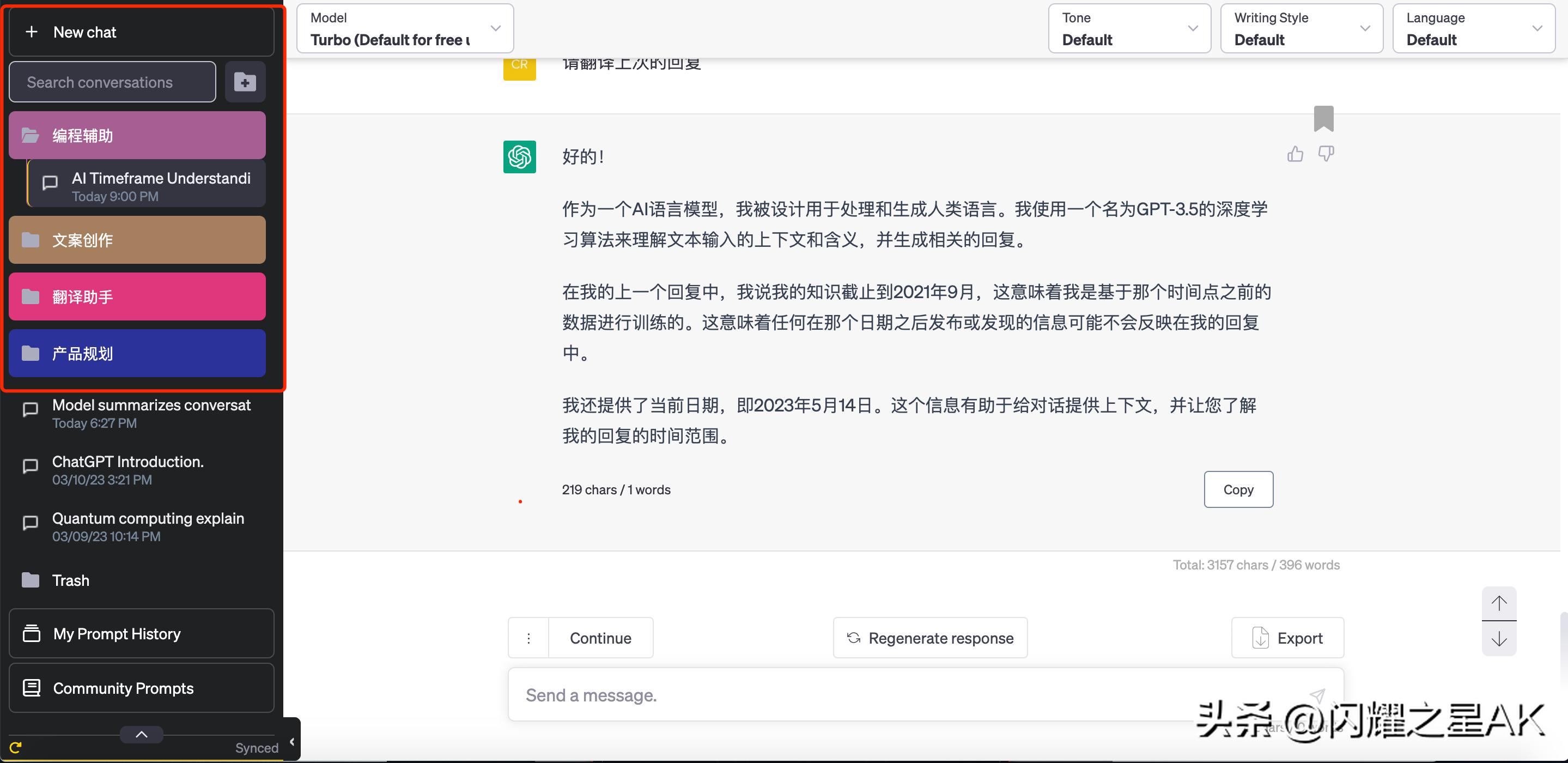Click the Send a message input field
Viewport: 1568px width, 763px height.
[x=852, y=694]
